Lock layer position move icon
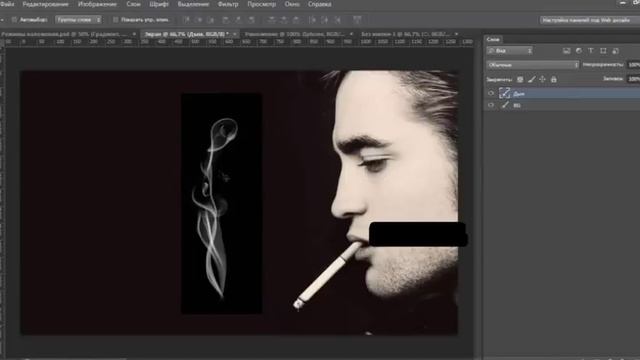This screenshot has height=360, width=640. point(542,80)
